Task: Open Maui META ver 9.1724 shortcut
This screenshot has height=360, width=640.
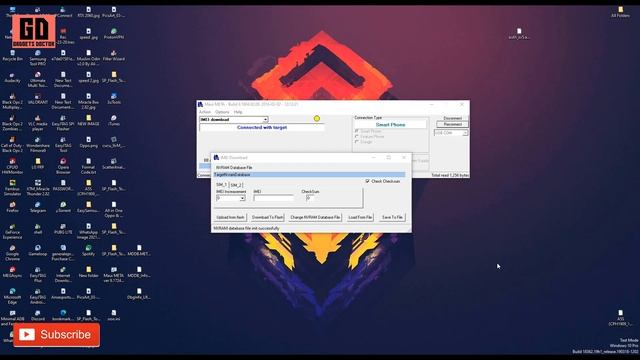Action: (113, 275)
